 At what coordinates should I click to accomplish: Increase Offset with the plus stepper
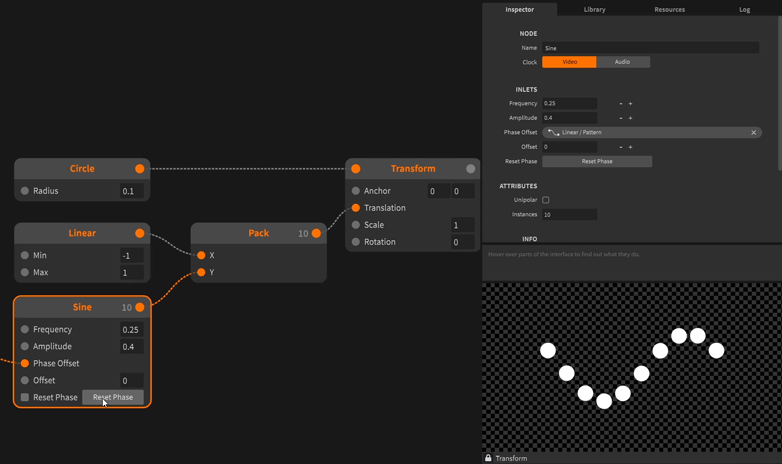click(630, 147)
